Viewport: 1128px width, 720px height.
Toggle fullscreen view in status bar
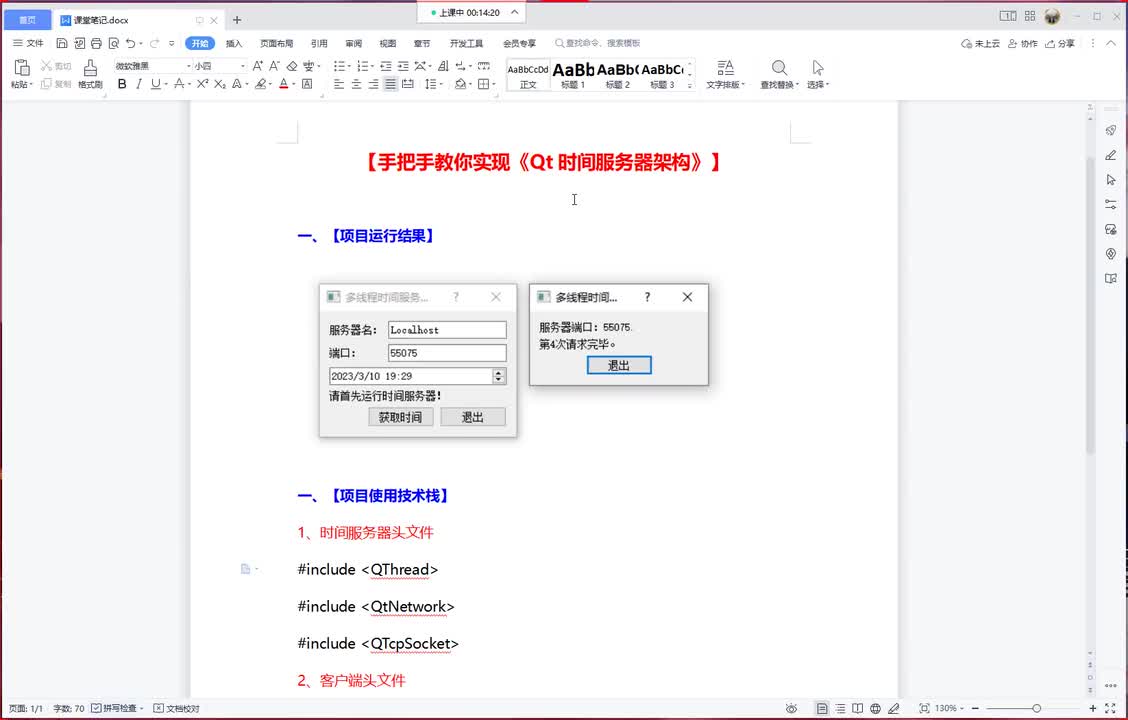point(1111,708)
